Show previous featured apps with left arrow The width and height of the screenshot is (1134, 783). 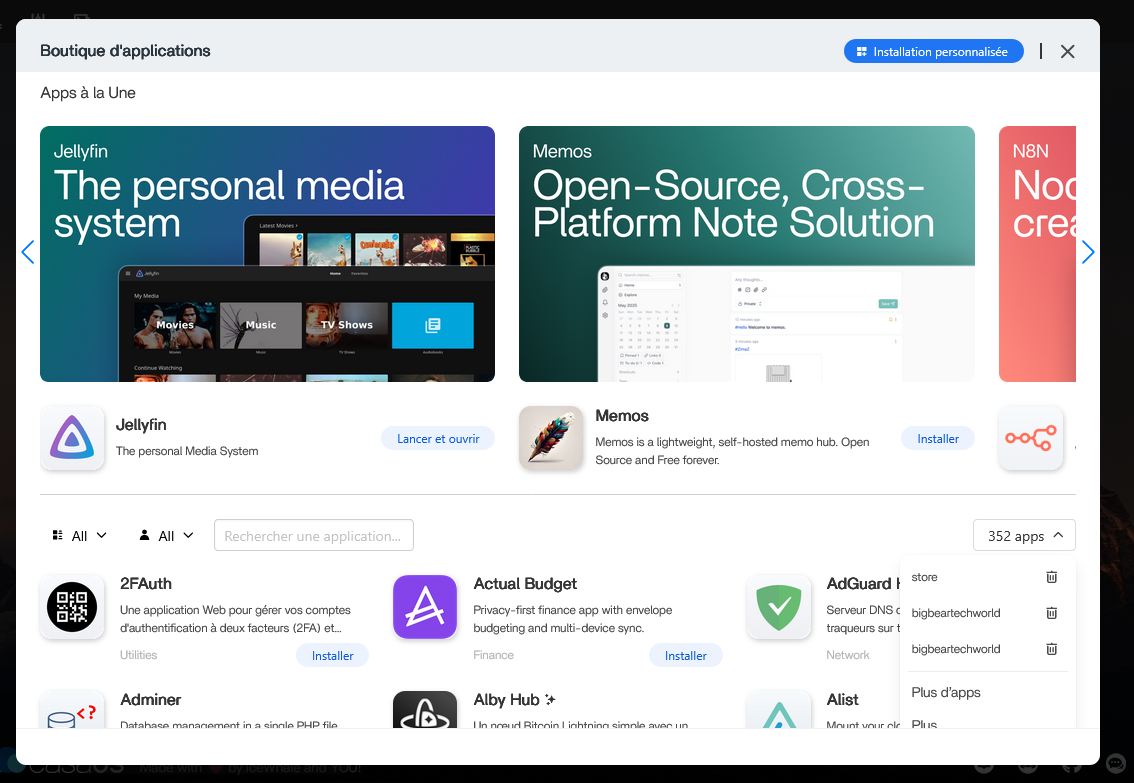(28, 253)
